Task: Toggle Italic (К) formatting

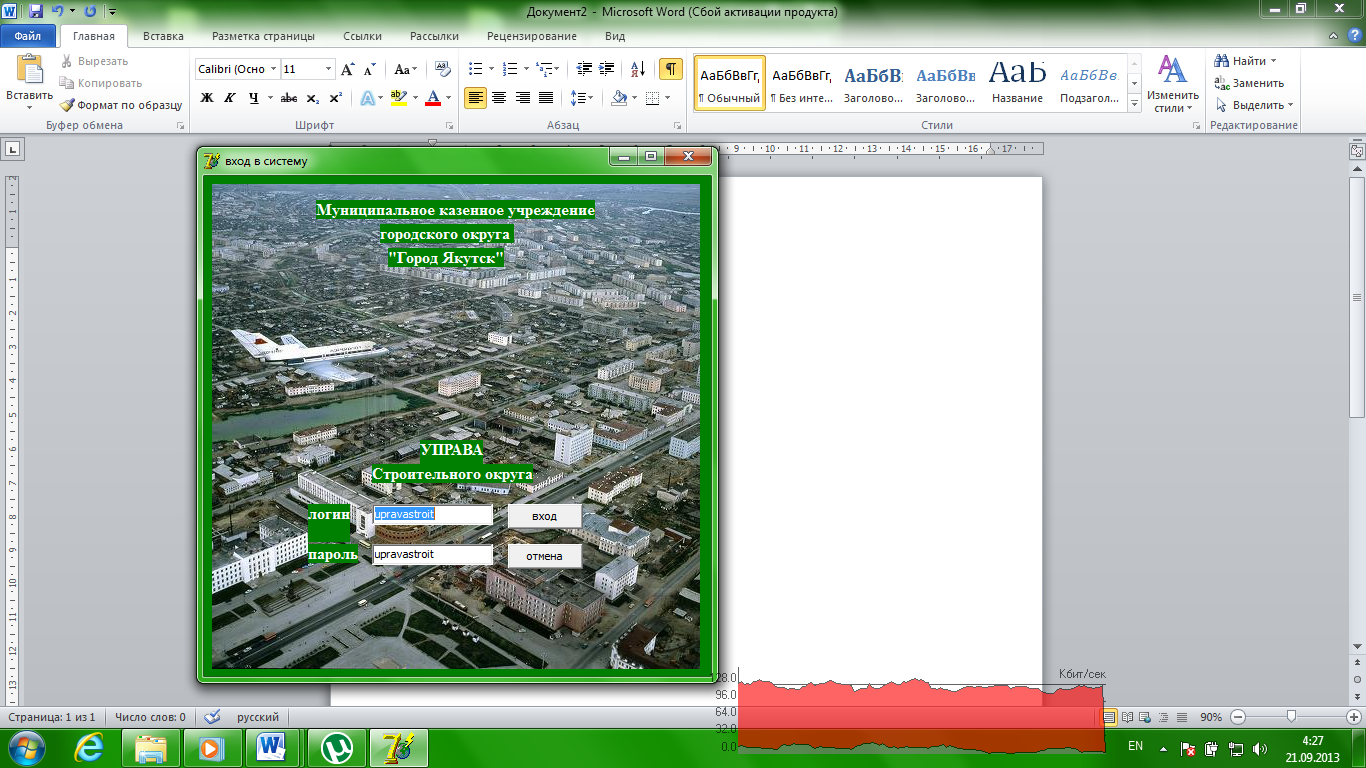Action: click(x=230, y=98)
